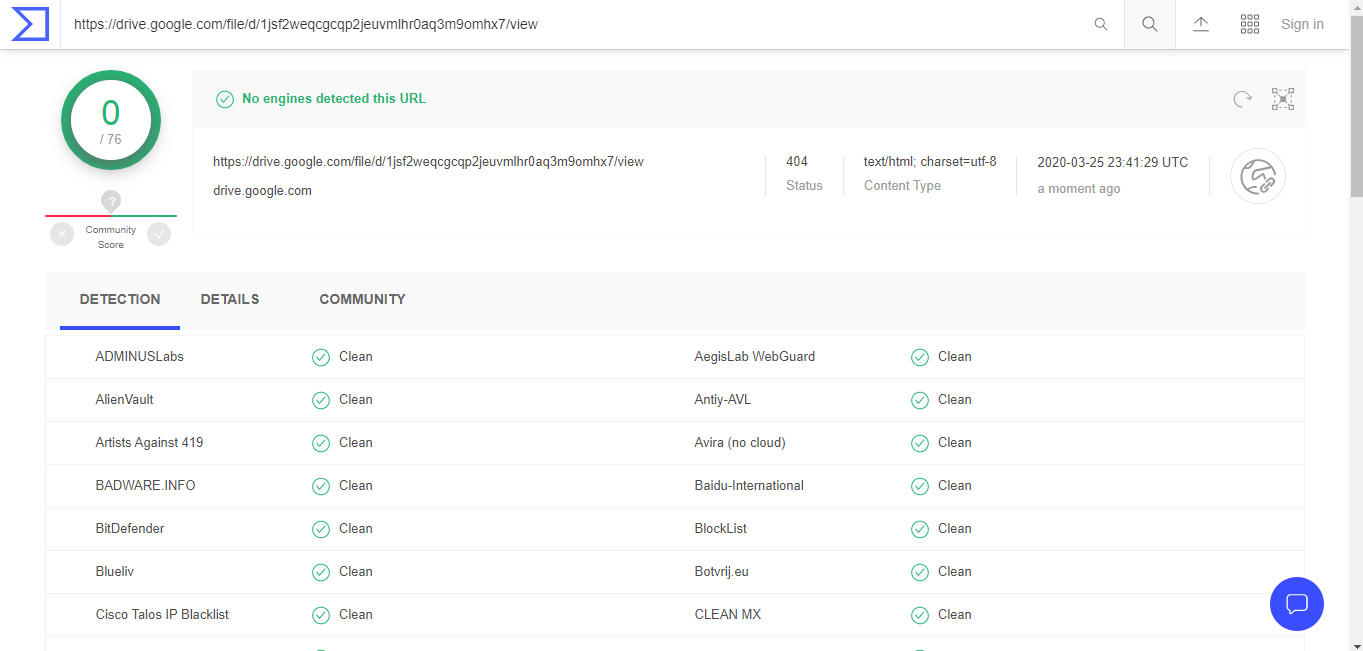Screen dimensions: 1363x651
Task: Vote positive with community check icon
Action: [x=159, y=234]
